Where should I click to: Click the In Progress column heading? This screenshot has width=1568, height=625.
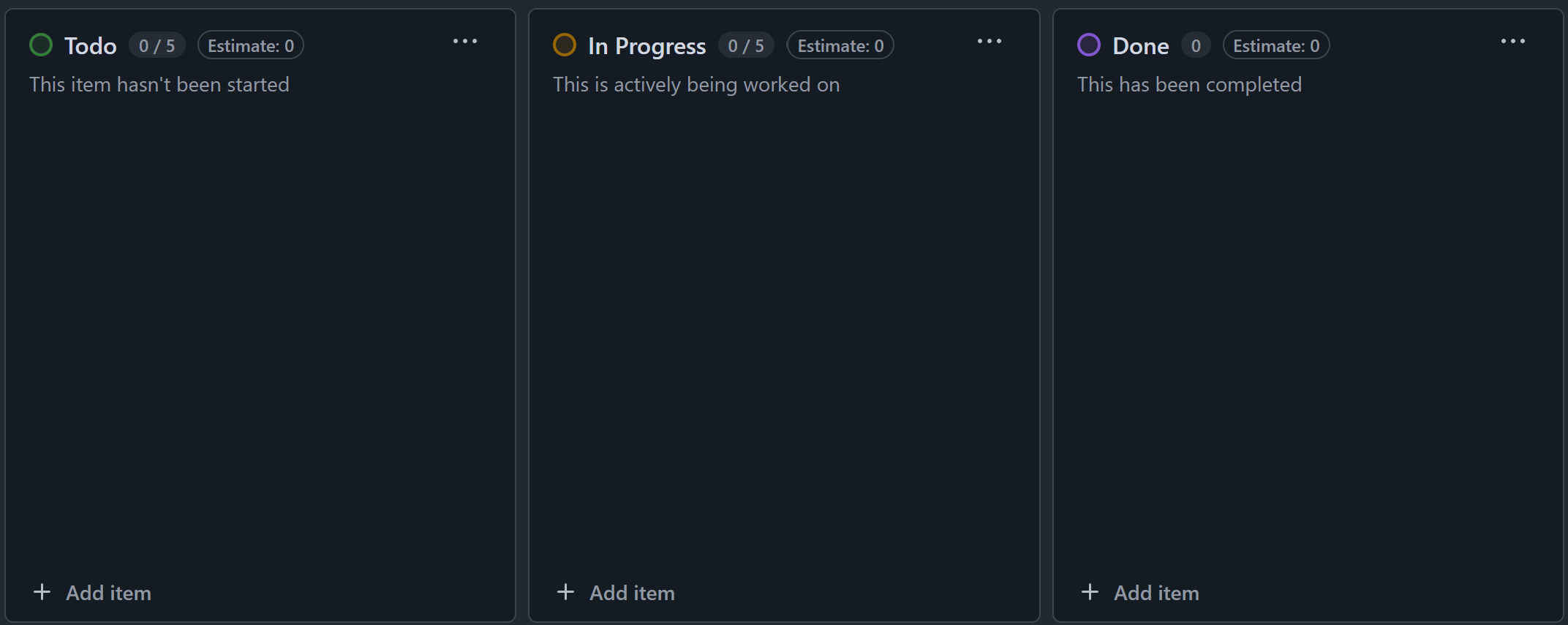[647, 46]
